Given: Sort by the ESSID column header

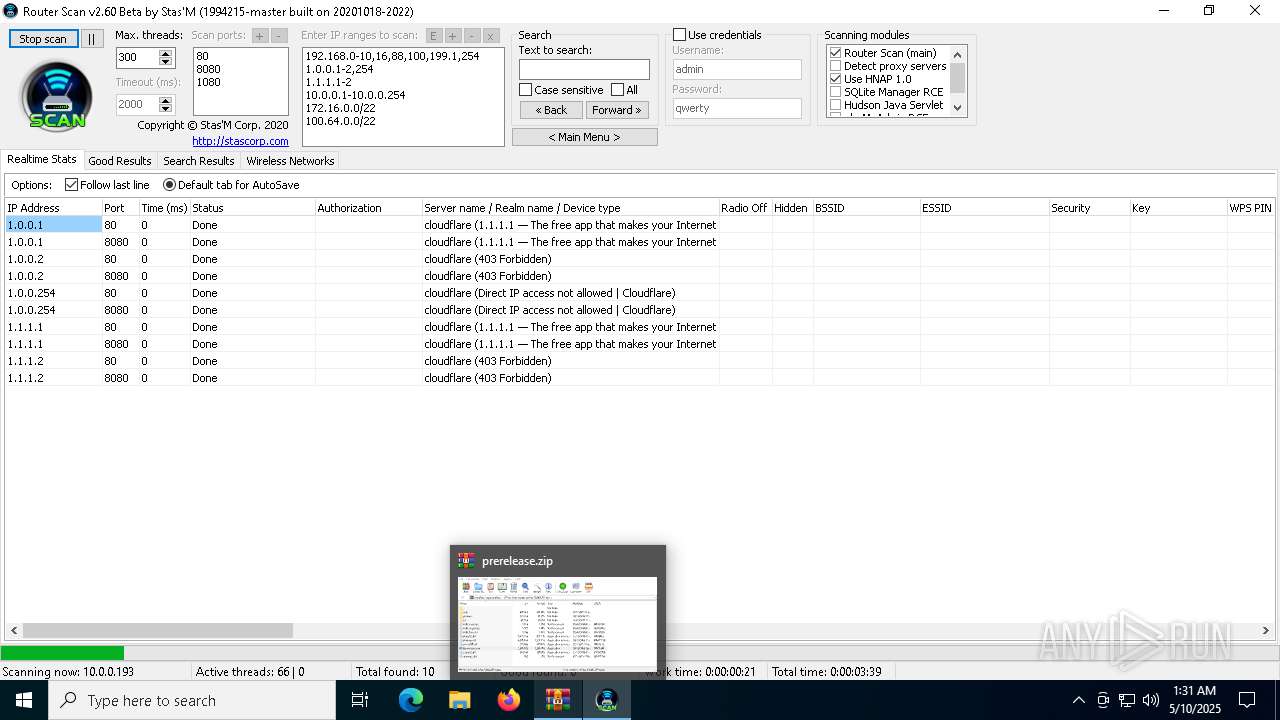Looking at the screenshot, I should pos(984,208).
